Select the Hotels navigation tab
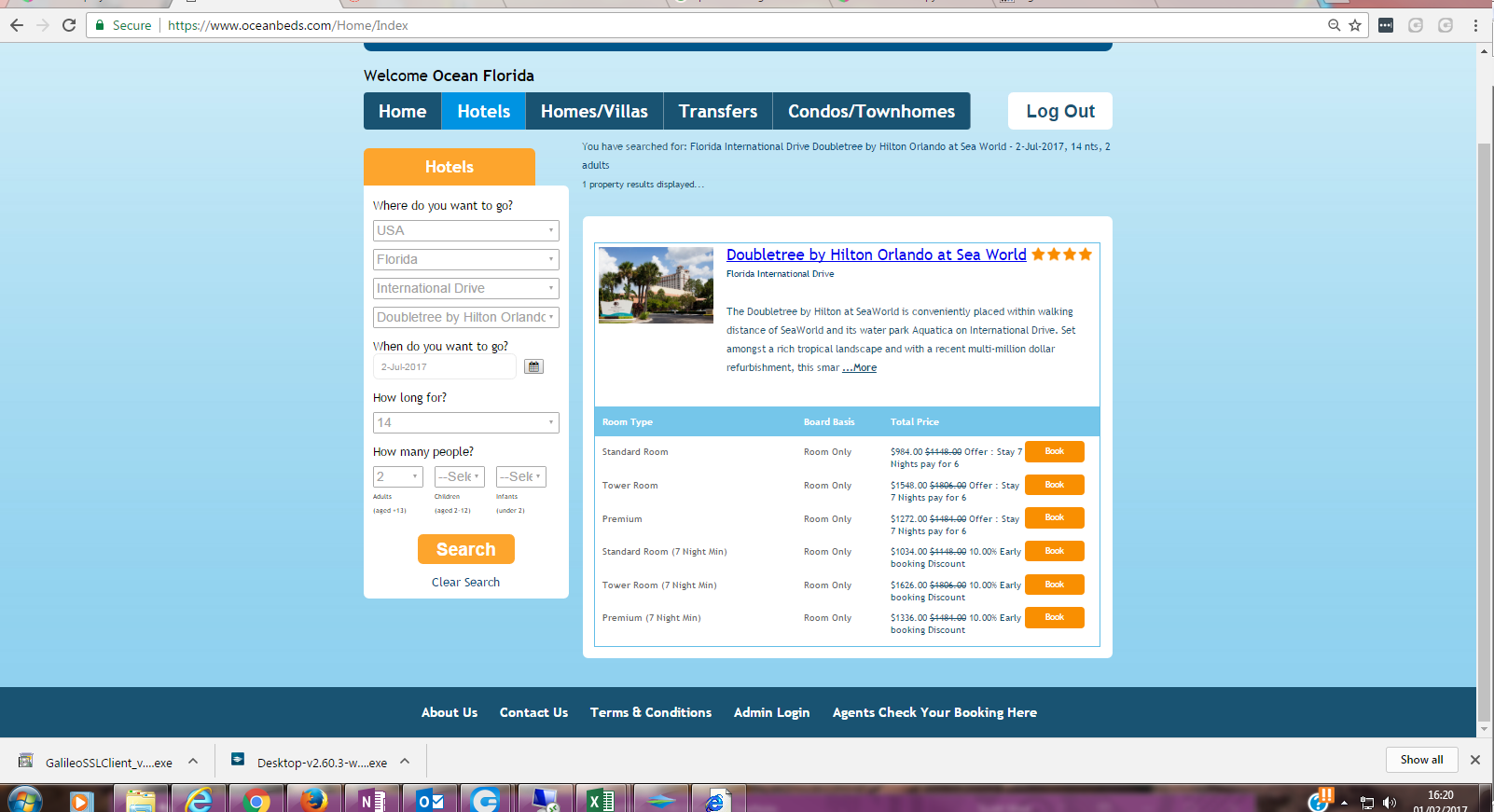Screen dimensions: 1494x812 (x=484, y=111)
